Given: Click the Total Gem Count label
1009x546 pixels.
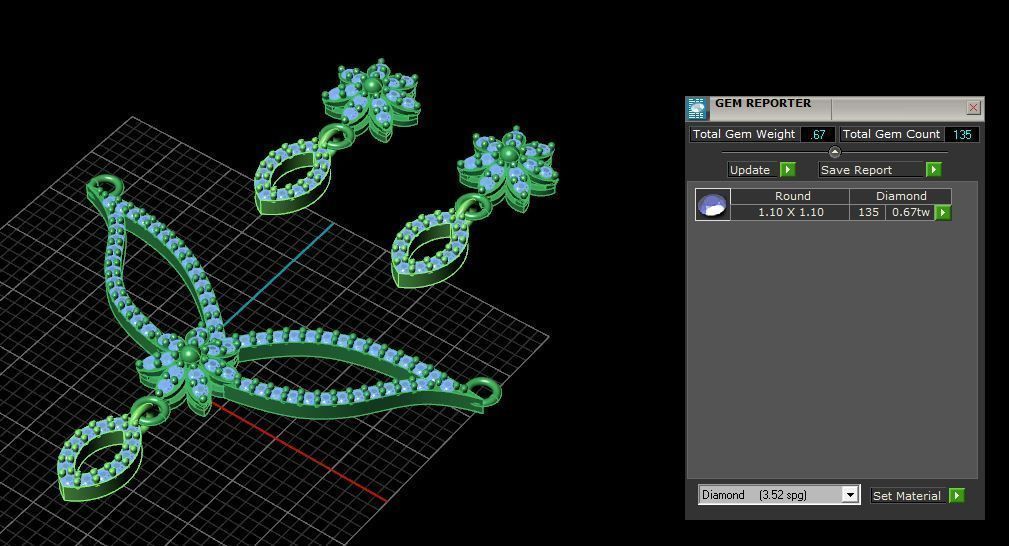Looking at the screenshot, I should click(x=891, y=134).
